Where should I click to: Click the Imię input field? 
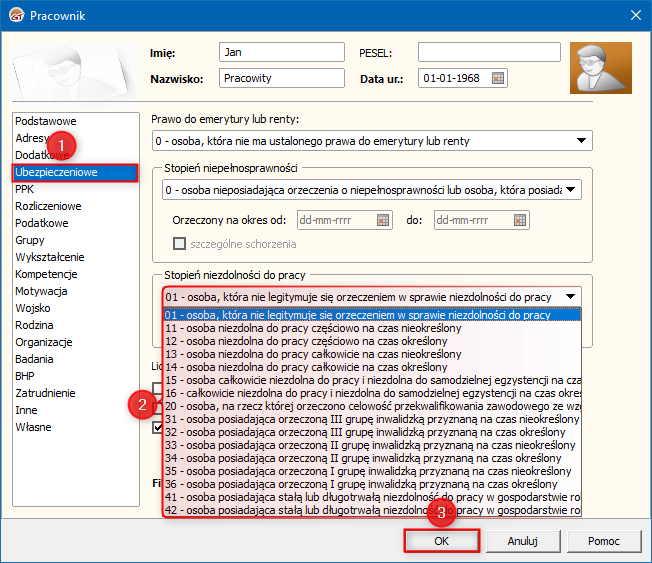[282, 52]
